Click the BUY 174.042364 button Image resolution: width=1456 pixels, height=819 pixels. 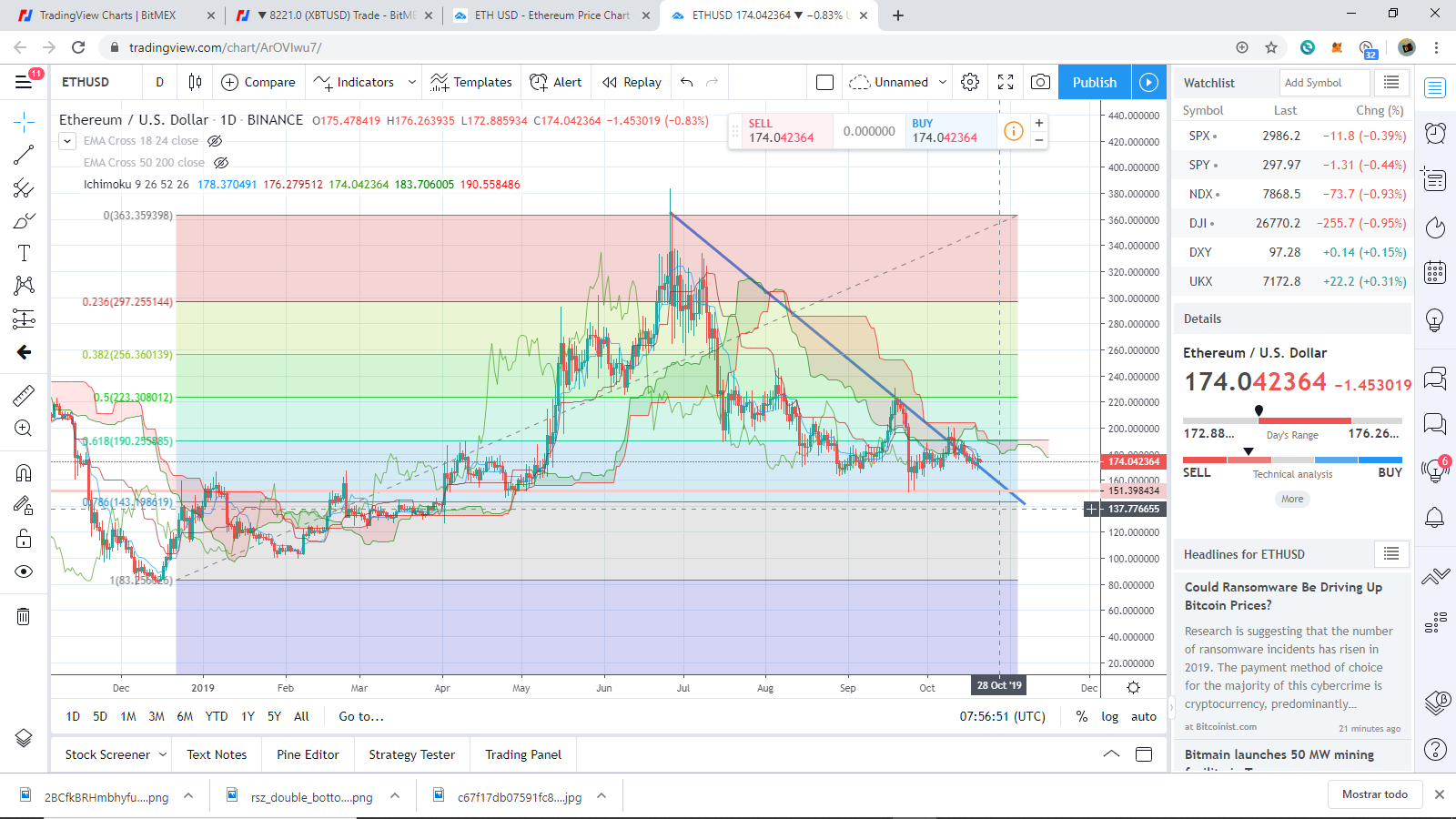[x=951, y=131]
